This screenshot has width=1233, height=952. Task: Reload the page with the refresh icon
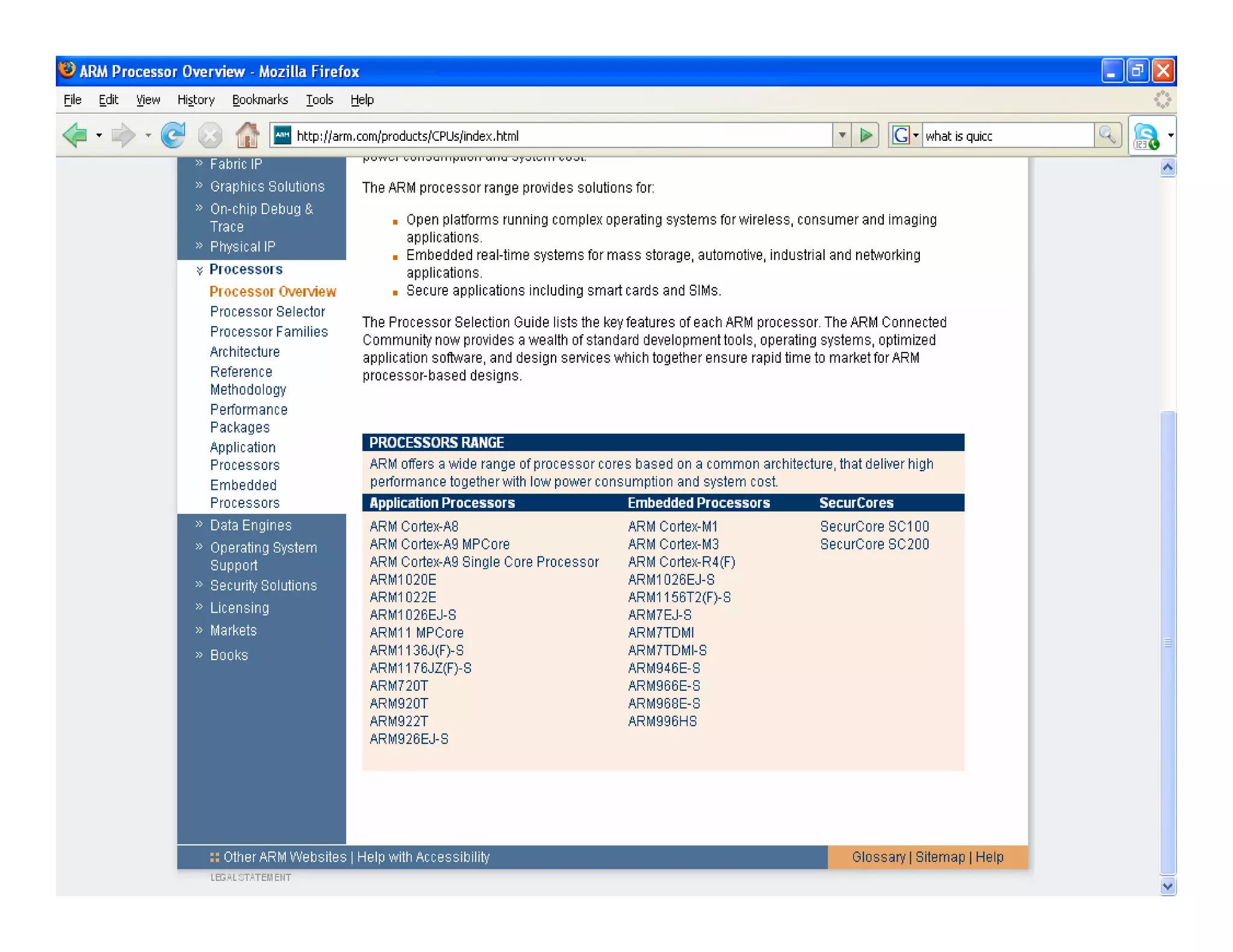point(173,135)
